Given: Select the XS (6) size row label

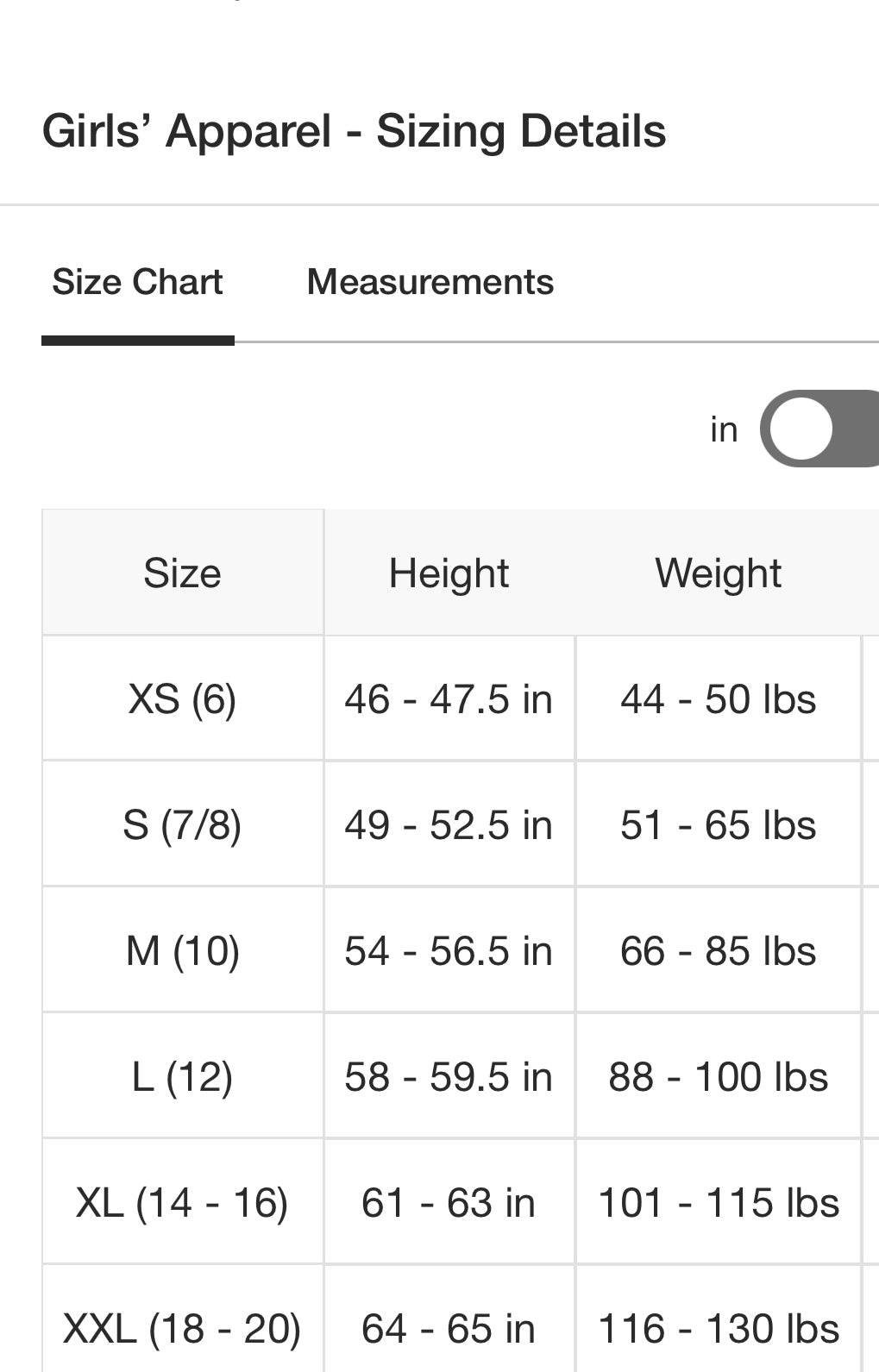Looking at the screenshot, I should coord(182,699).
